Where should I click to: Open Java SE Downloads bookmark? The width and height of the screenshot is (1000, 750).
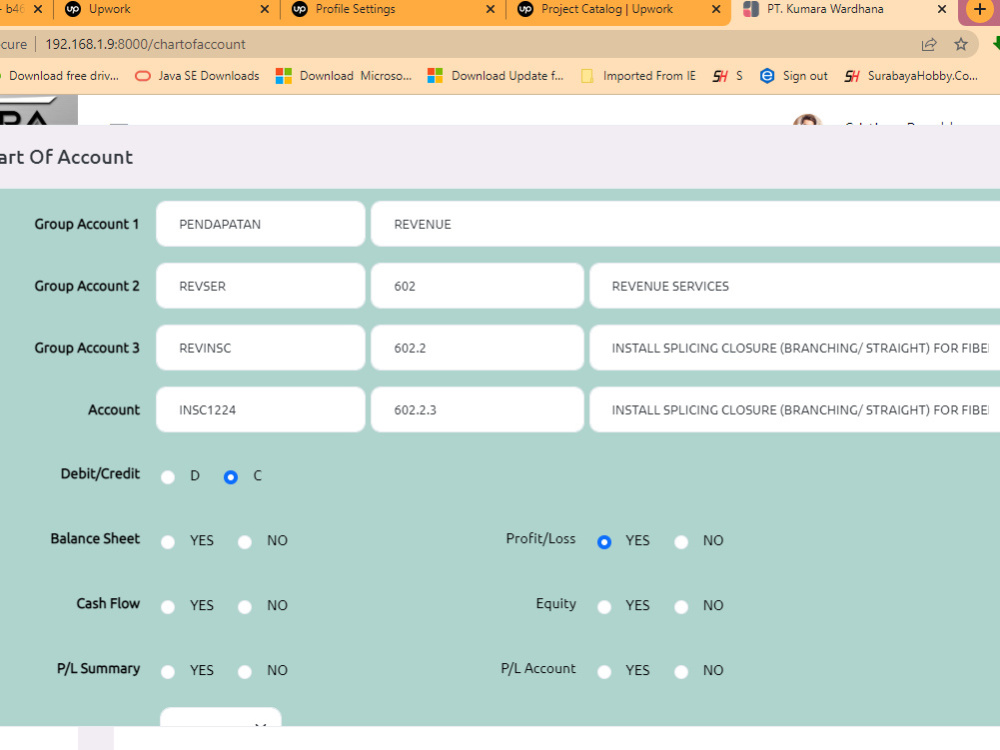197,76
